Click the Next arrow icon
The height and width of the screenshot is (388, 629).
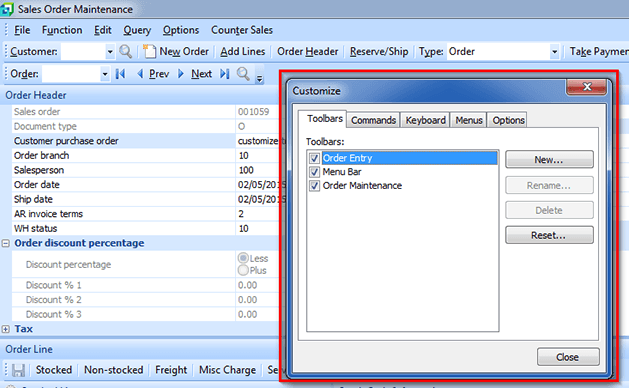pyautogui.click(x=181, y=74)
